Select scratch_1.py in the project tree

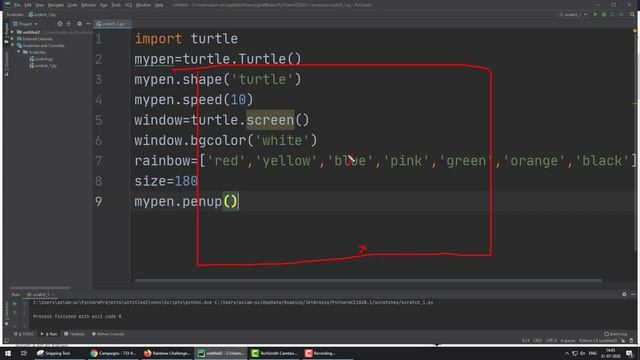[43, 66]
